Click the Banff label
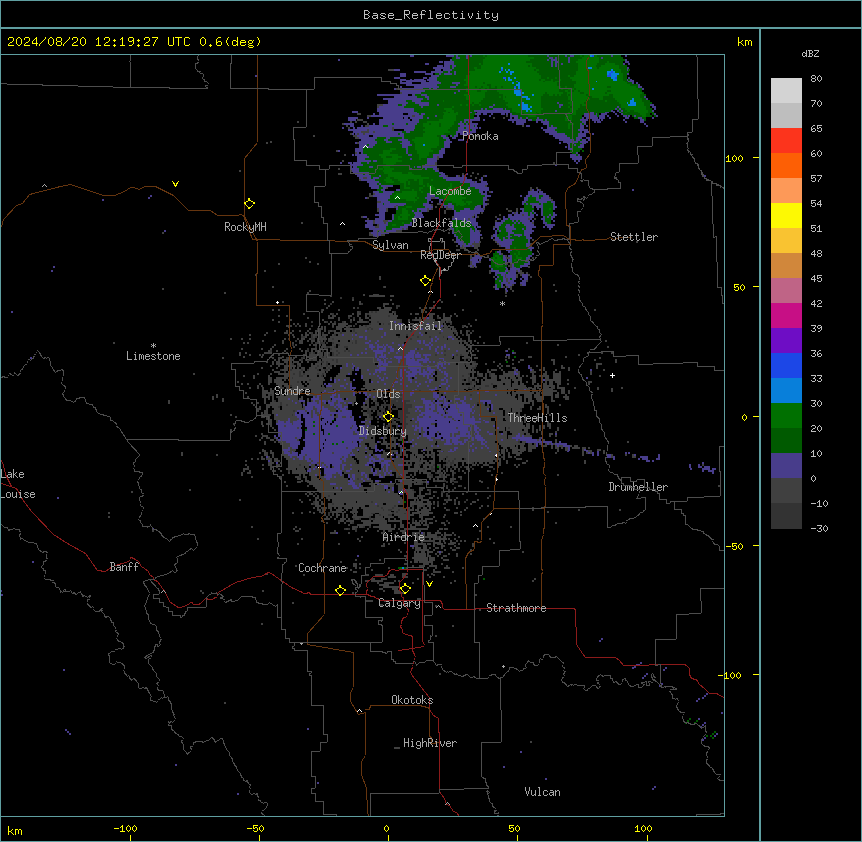This screenshot has height=842, width=862. (x=124, y=567)
